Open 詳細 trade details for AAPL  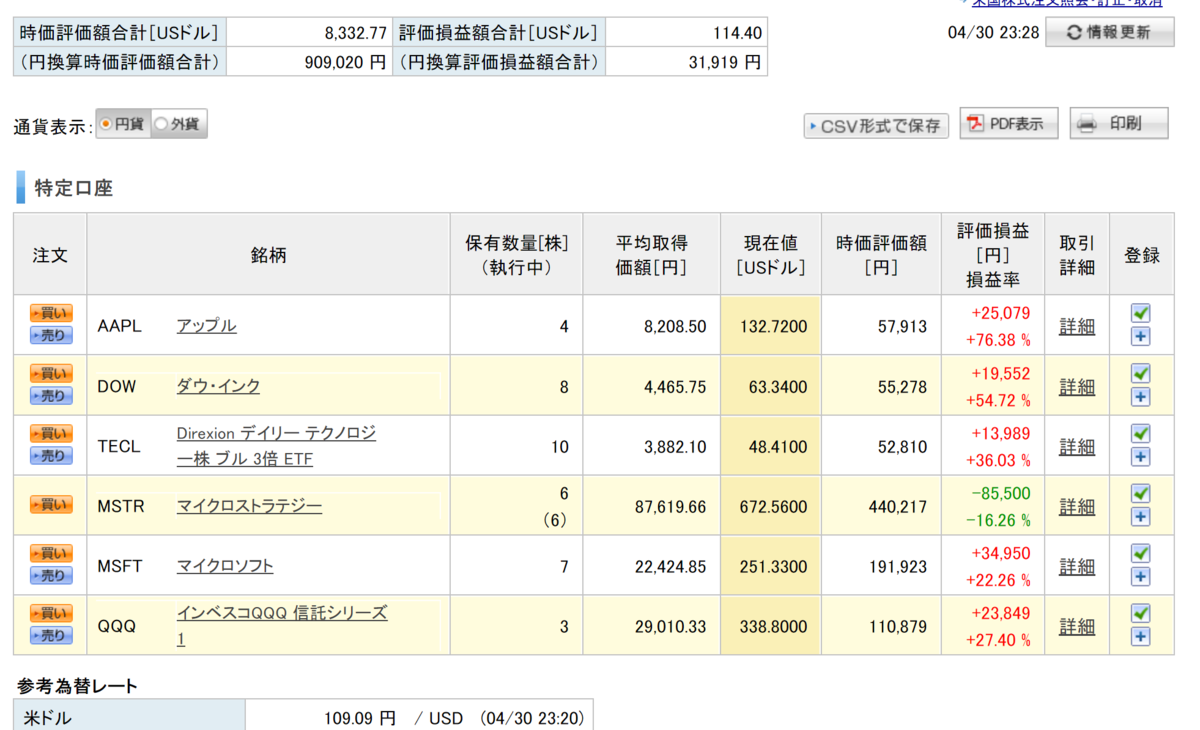point(1077,327)
